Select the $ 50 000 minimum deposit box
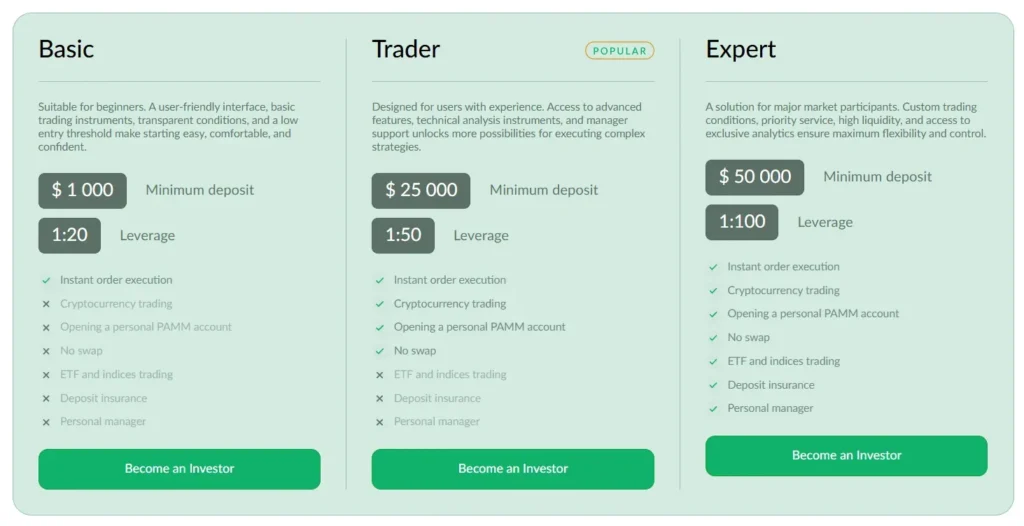This screenshot has width=1024, height=526. [x=755, y=177]
